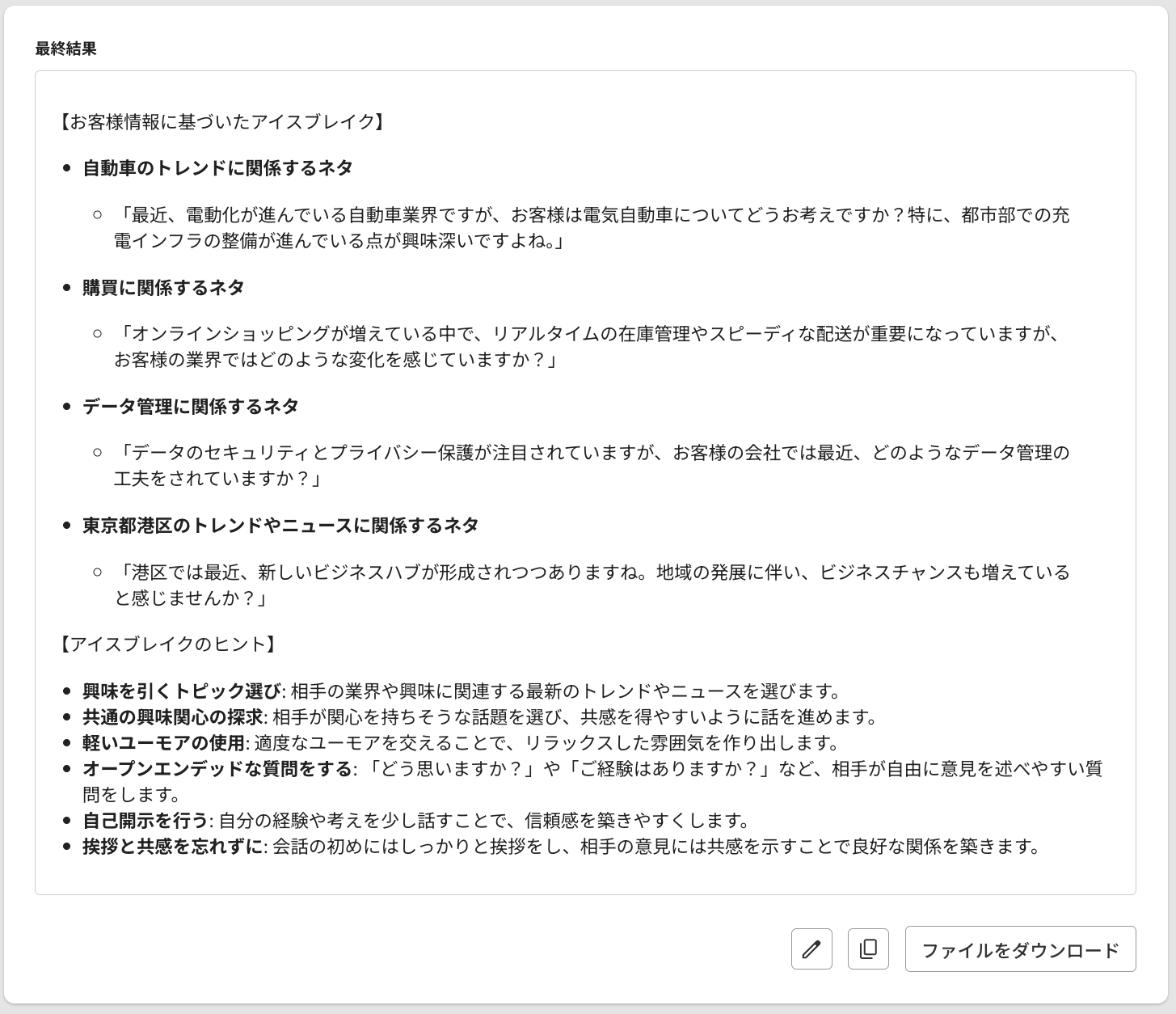
Task: Select the データ管理に関係するネタ bullet heading
Action: (x=191, y=407)
